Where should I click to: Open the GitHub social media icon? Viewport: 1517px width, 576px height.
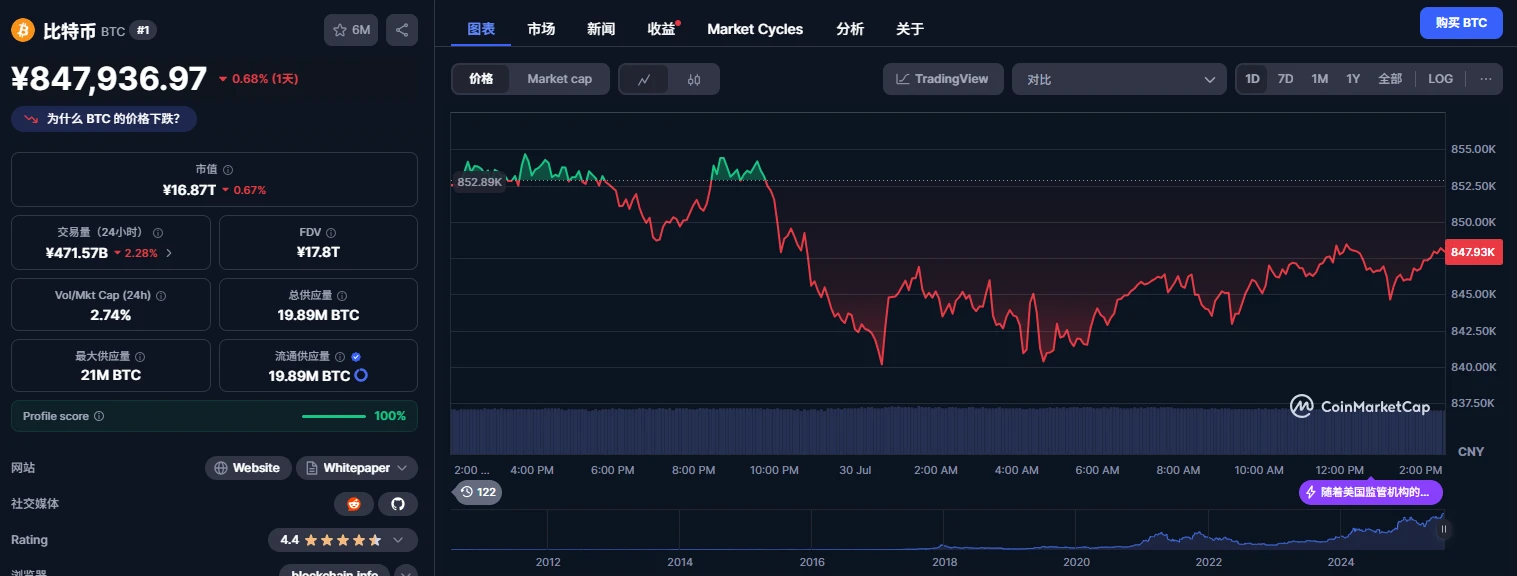tap(397, 504)
